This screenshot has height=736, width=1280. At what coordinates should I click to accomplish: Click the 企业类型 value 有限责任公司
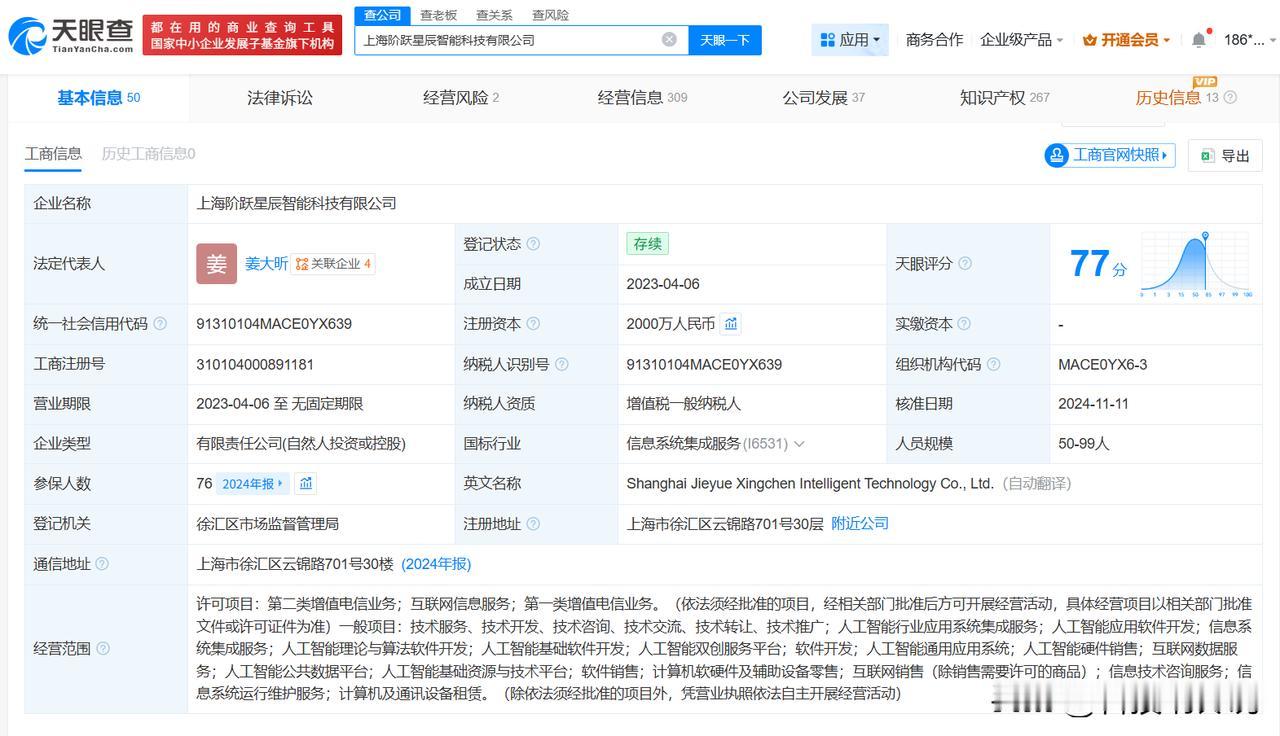(x=301, y=444)
